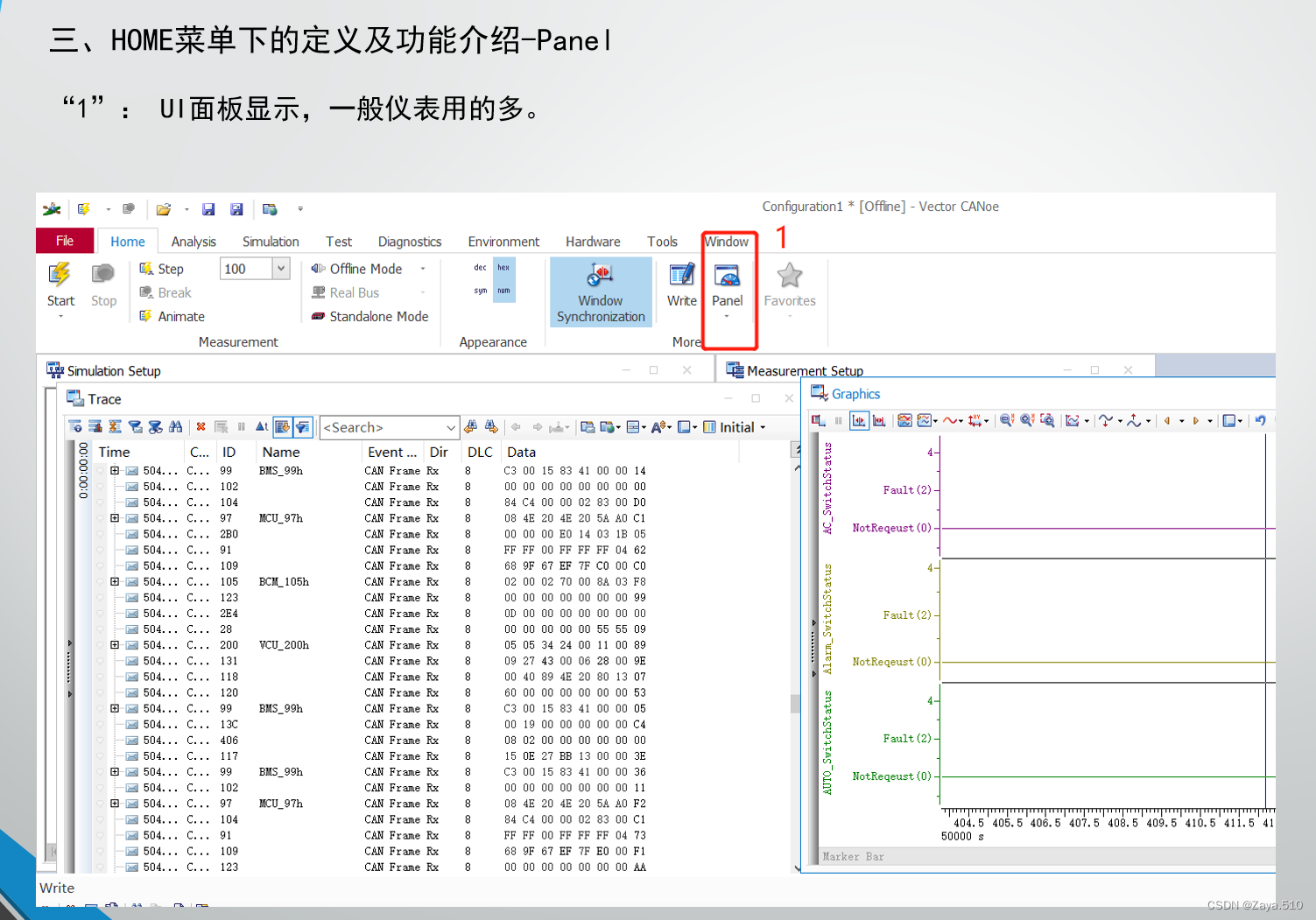Viewport: 1316px width, 920px height.
Task: Open the Diagnostics ribbon tab
Action: [x=410, y=242]
